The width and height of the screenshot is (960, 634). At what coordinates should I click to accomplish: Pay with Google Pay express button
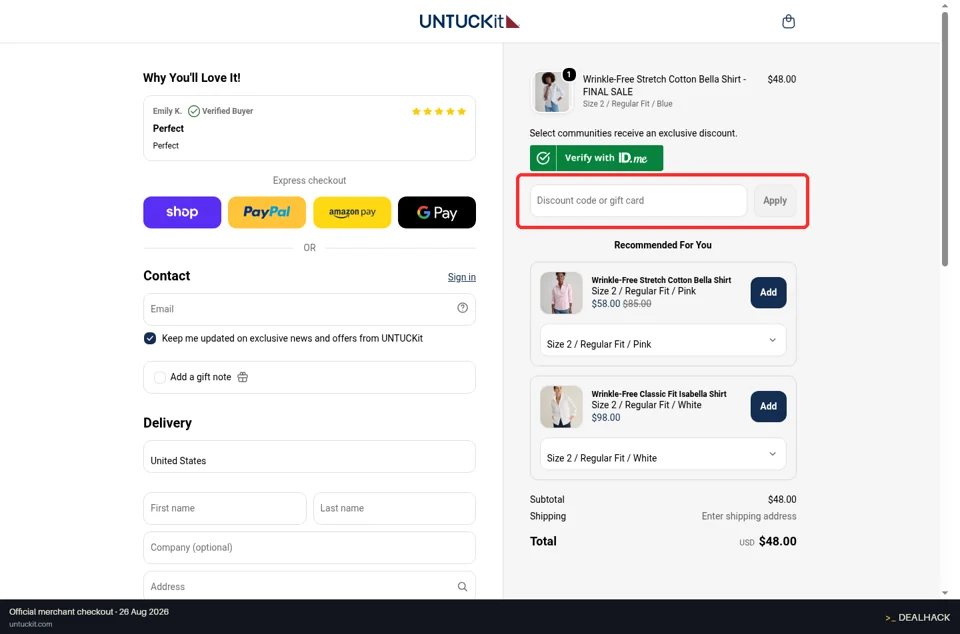(437, 212)
